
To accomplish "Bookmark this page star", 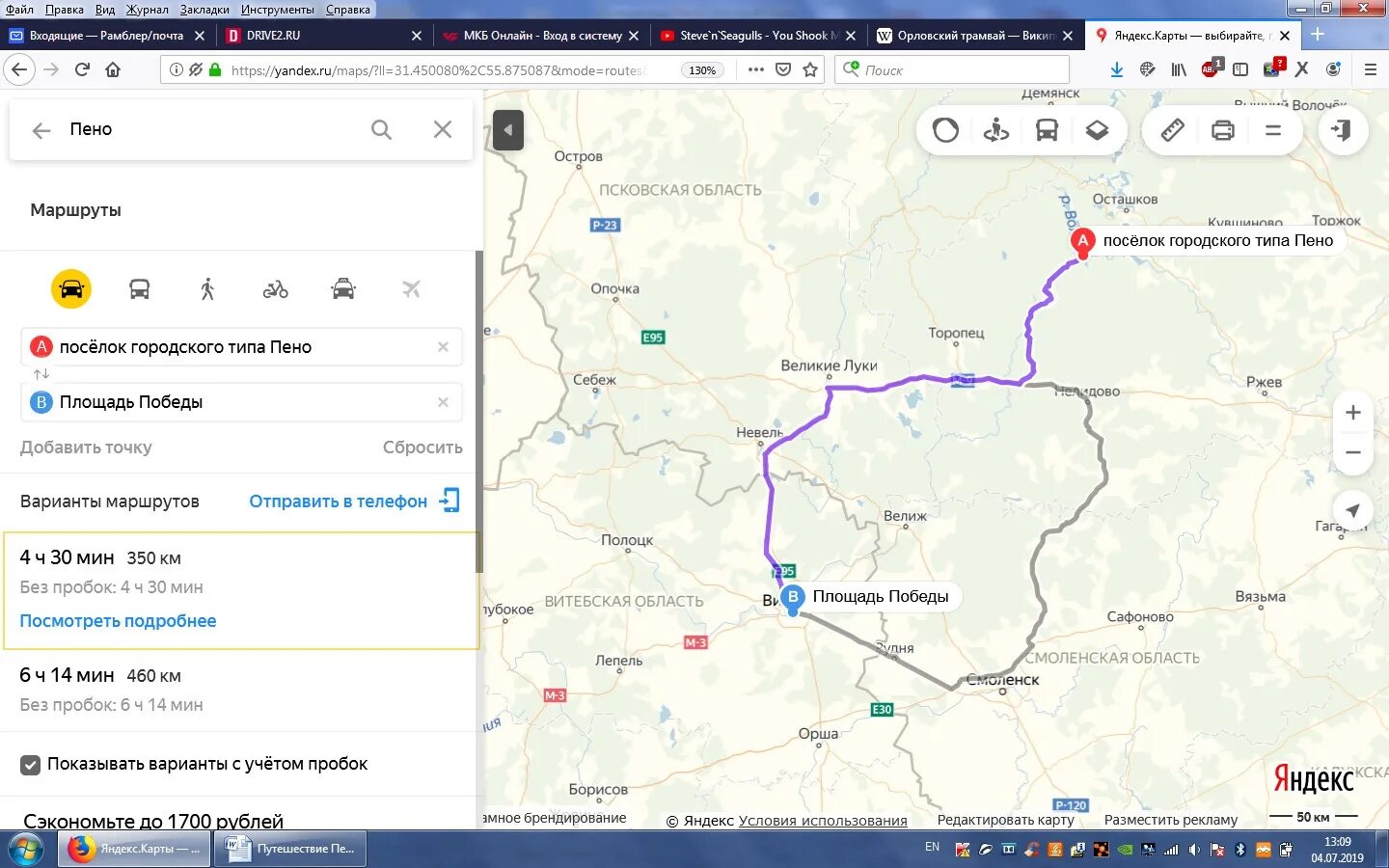I will pos(810,69).
